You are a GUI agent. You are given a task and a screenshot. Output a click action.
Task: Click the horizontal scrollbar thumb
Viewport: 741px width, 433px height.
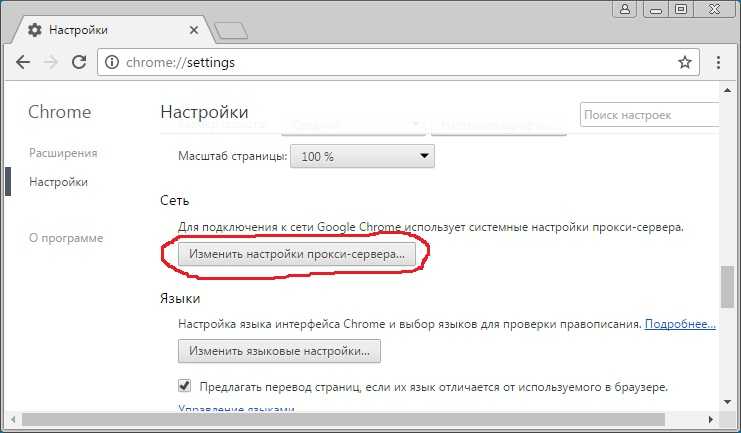point(343,419)
